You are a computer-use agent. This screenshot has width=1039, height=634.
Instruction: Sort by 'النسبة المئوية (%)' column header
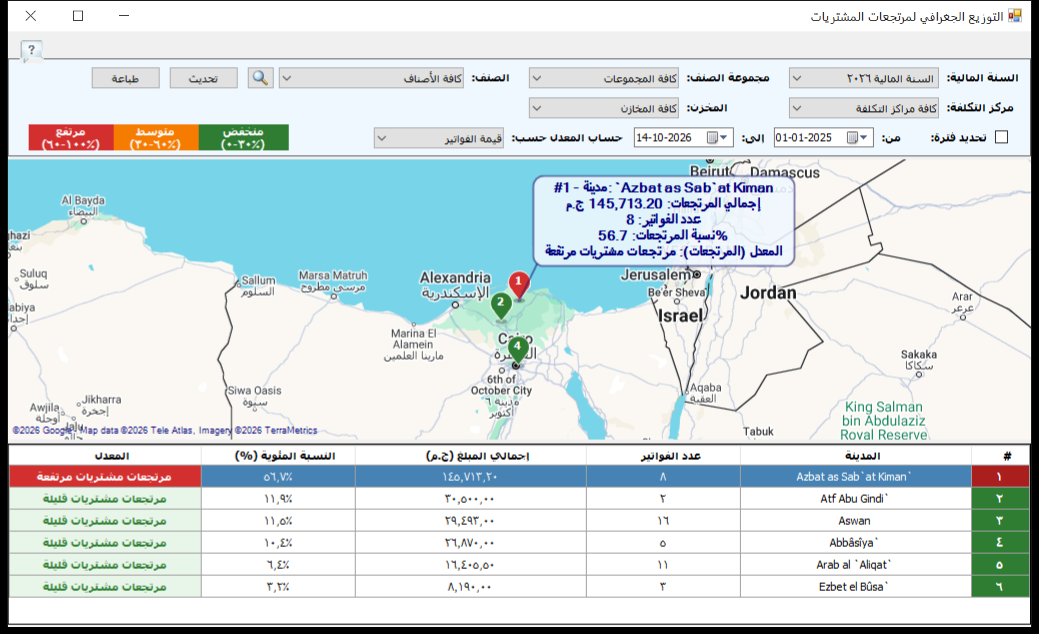278,456
